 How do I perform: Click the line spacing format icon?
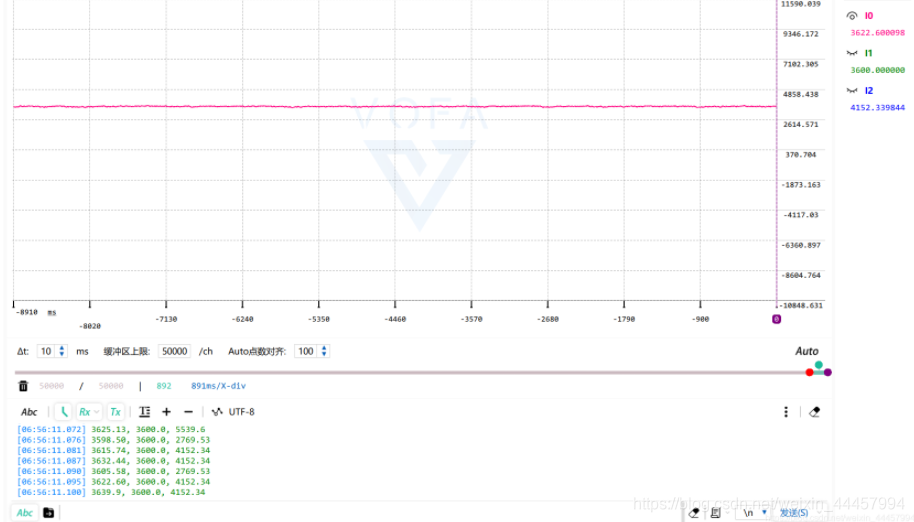point(145,412)
